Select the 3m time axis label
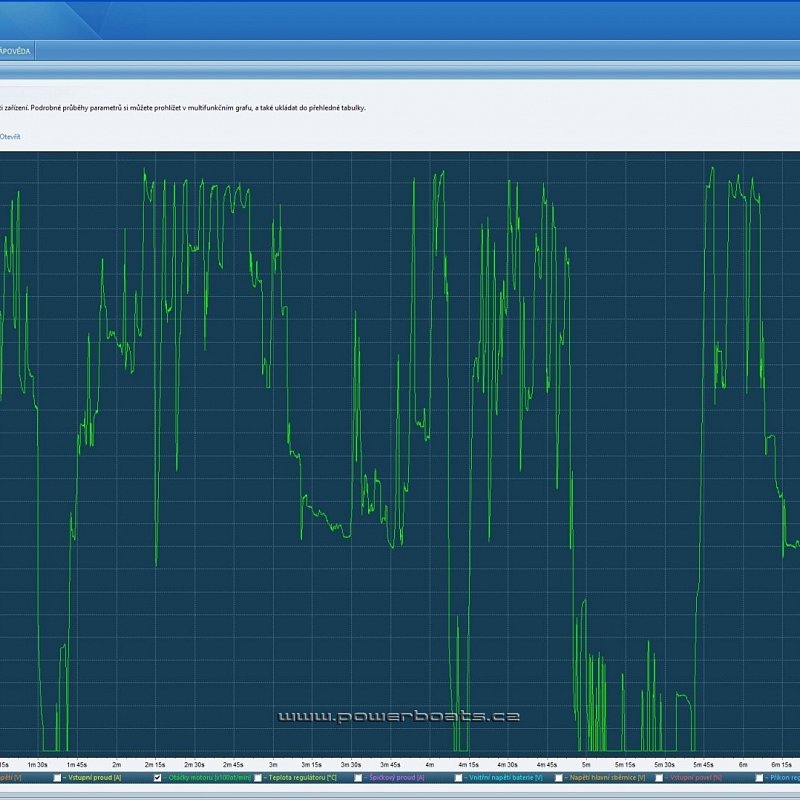Viewport: 800px width, 800px height. (x=273, y=763)
